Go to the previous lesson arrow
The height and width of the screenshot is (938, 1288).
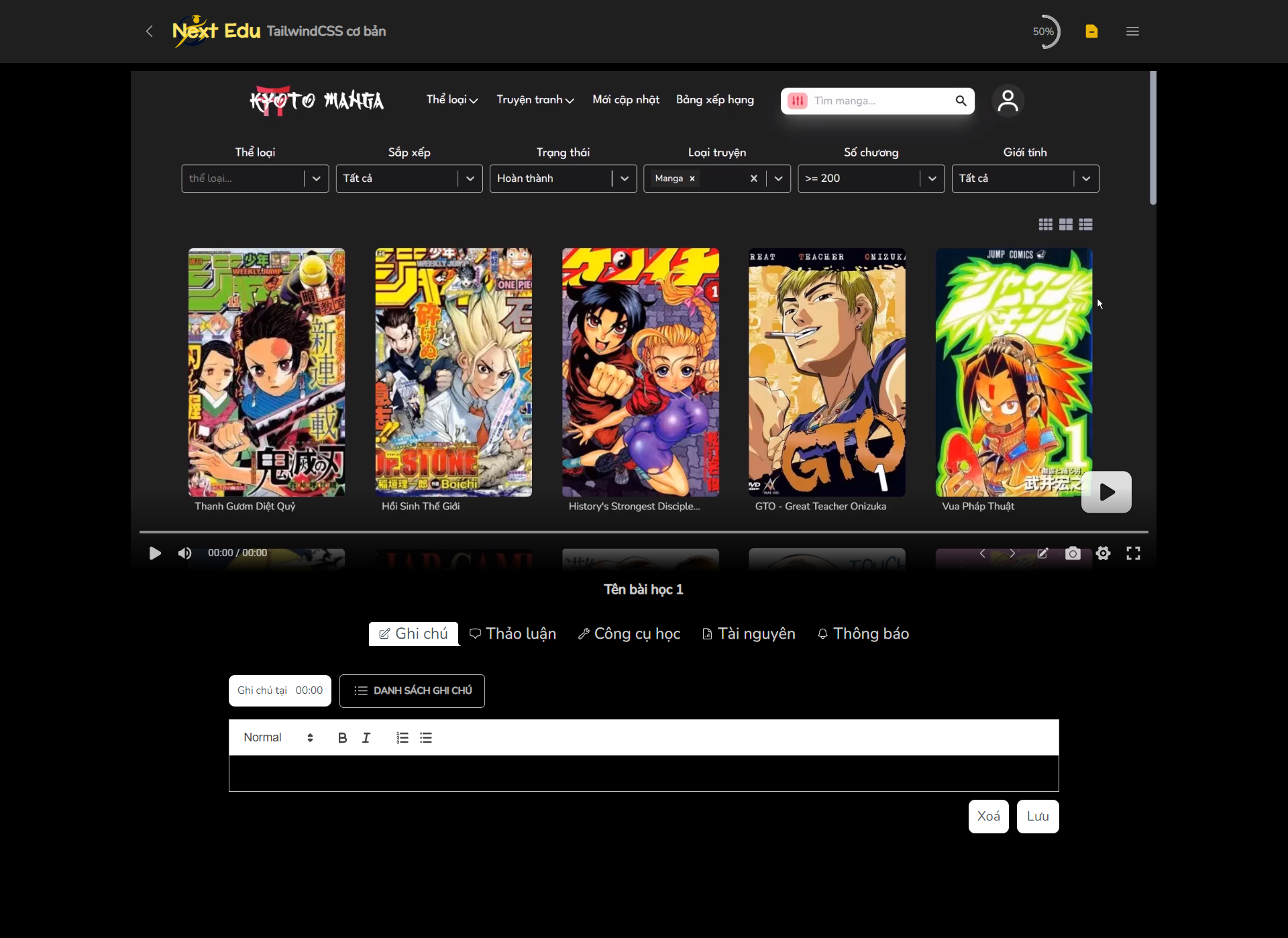click(x=982, y=553)
